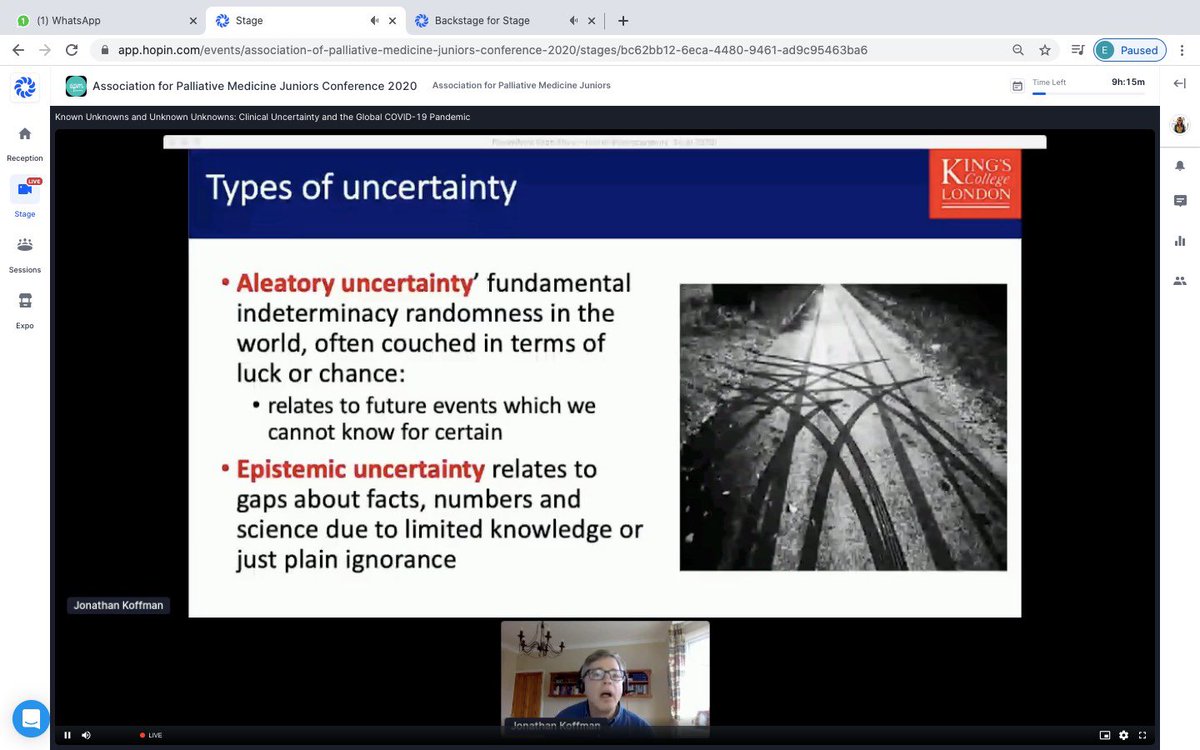
Task: Open the notifications bell in right panel
Action: click(1180, 165)
